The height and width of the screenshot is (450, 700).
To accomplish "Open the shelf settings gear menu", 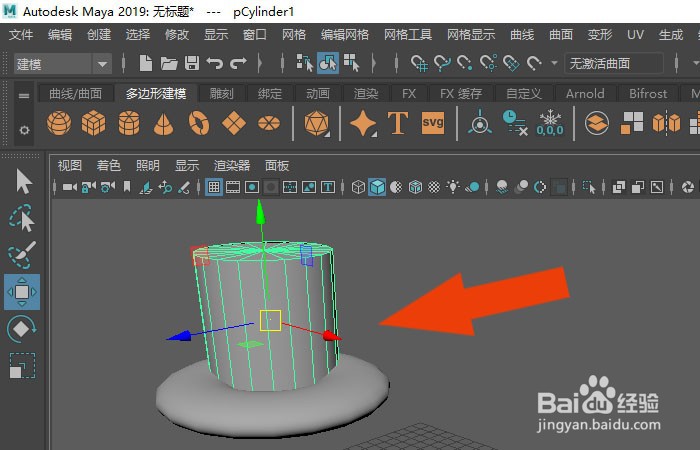I will (24, 130).
